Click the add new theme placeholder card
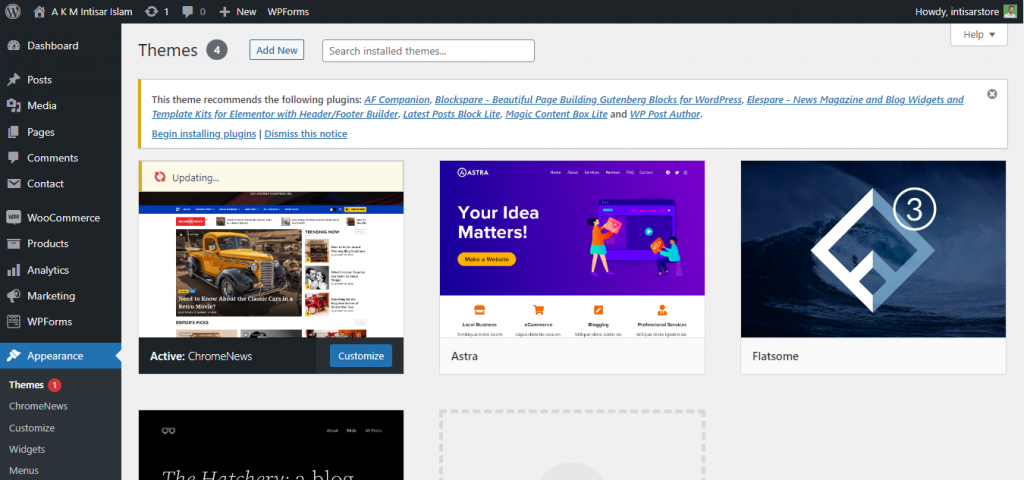Viewport: 1024px width, 480px height. [572, 445]
